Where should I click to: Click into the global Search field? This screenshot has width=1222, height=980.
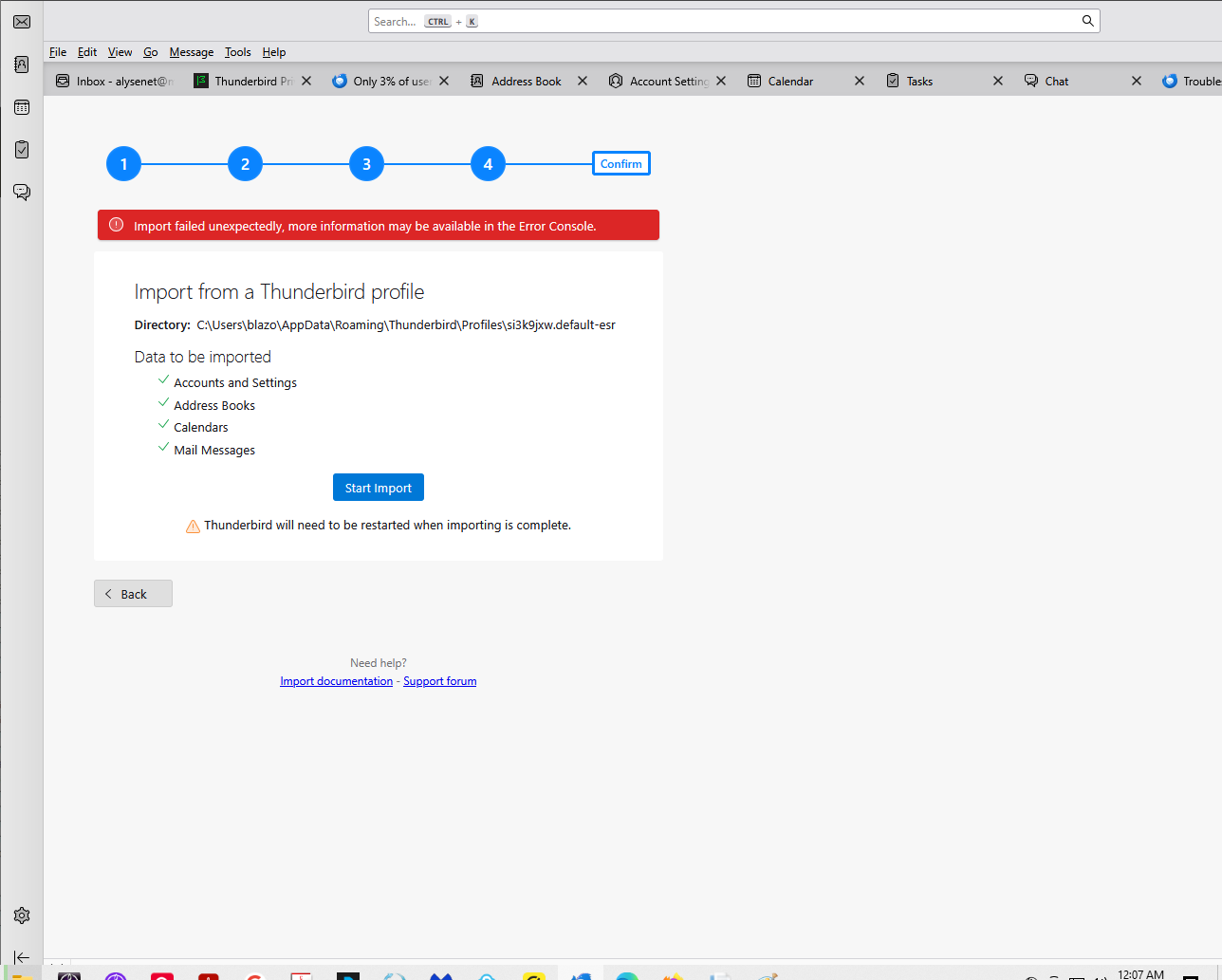(x=733, y=21)
